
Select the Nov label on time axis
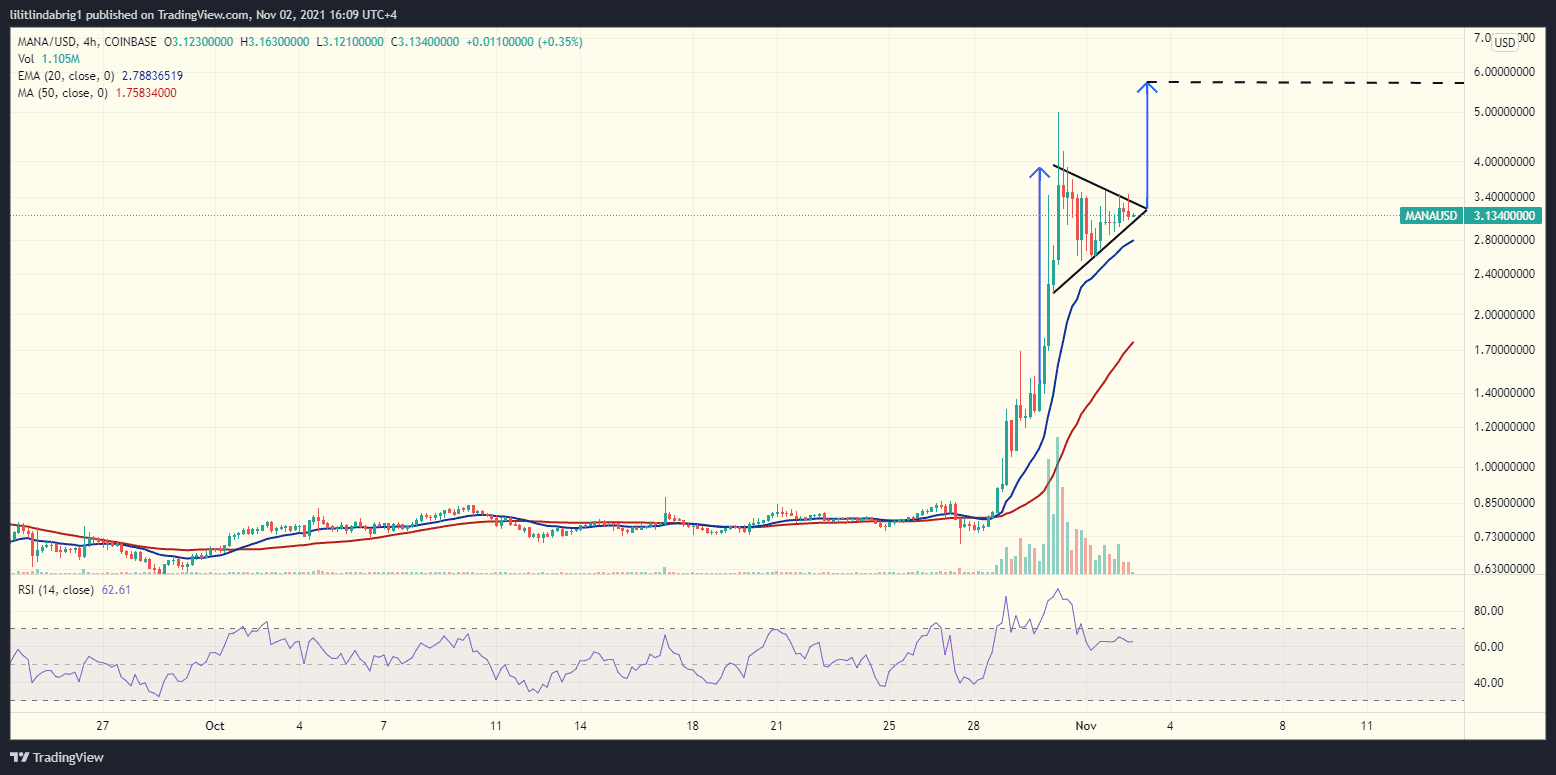click(1085, 726)
